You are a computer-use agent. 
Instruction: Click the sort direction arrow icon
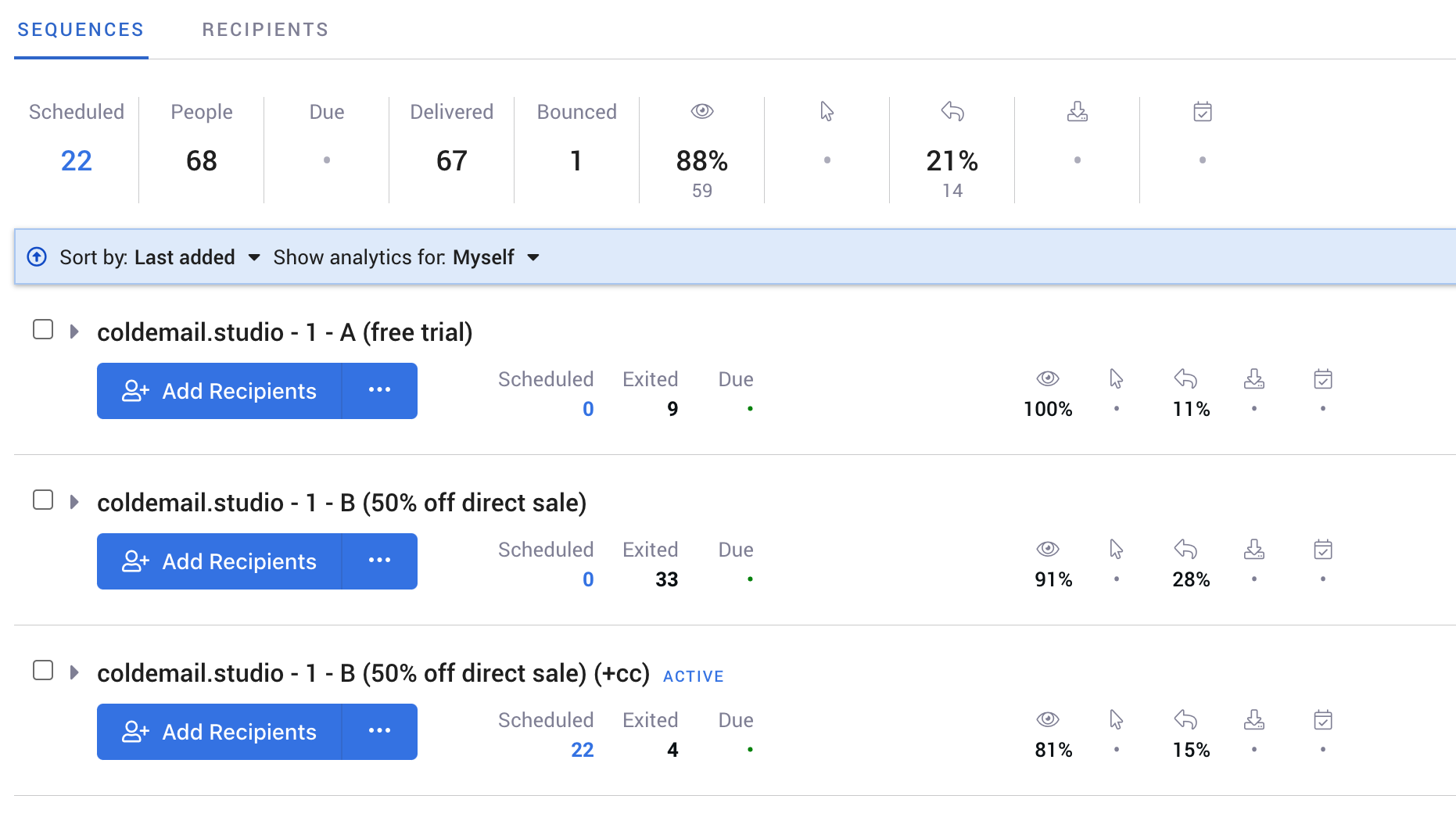pos(37,256)
